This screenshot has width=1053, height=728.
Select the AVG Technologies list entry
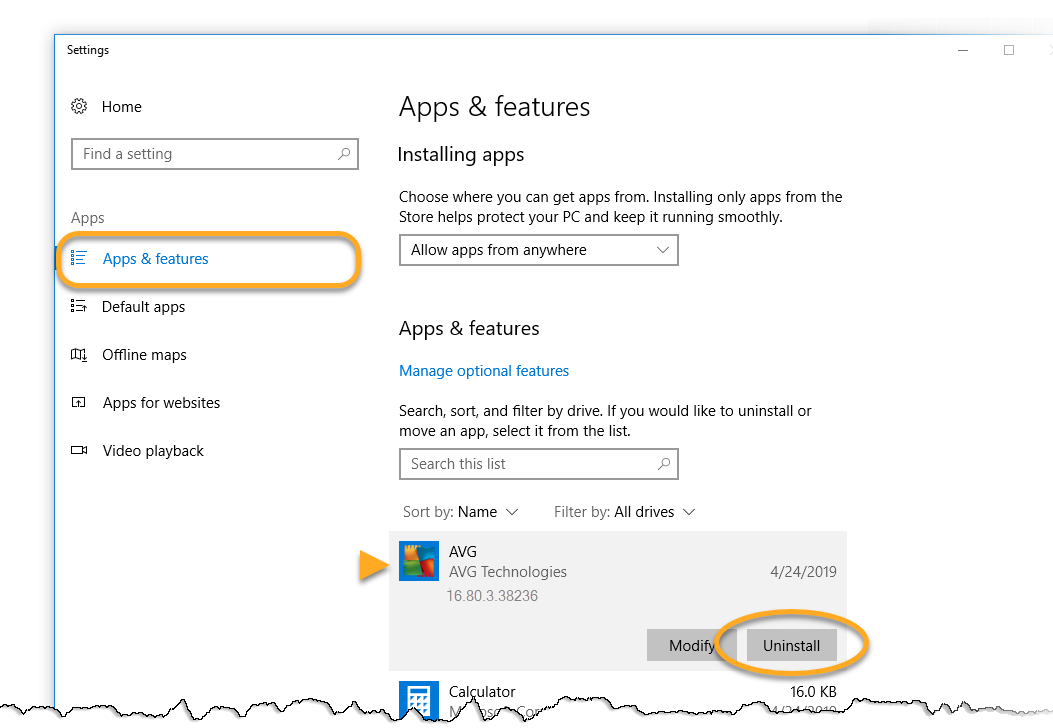[618, 601]
